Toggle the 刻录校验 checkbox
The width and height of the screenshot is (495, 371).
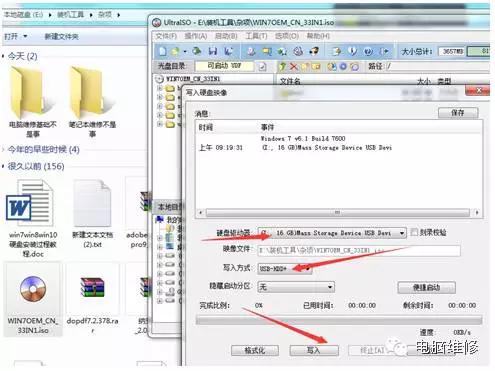414,232
